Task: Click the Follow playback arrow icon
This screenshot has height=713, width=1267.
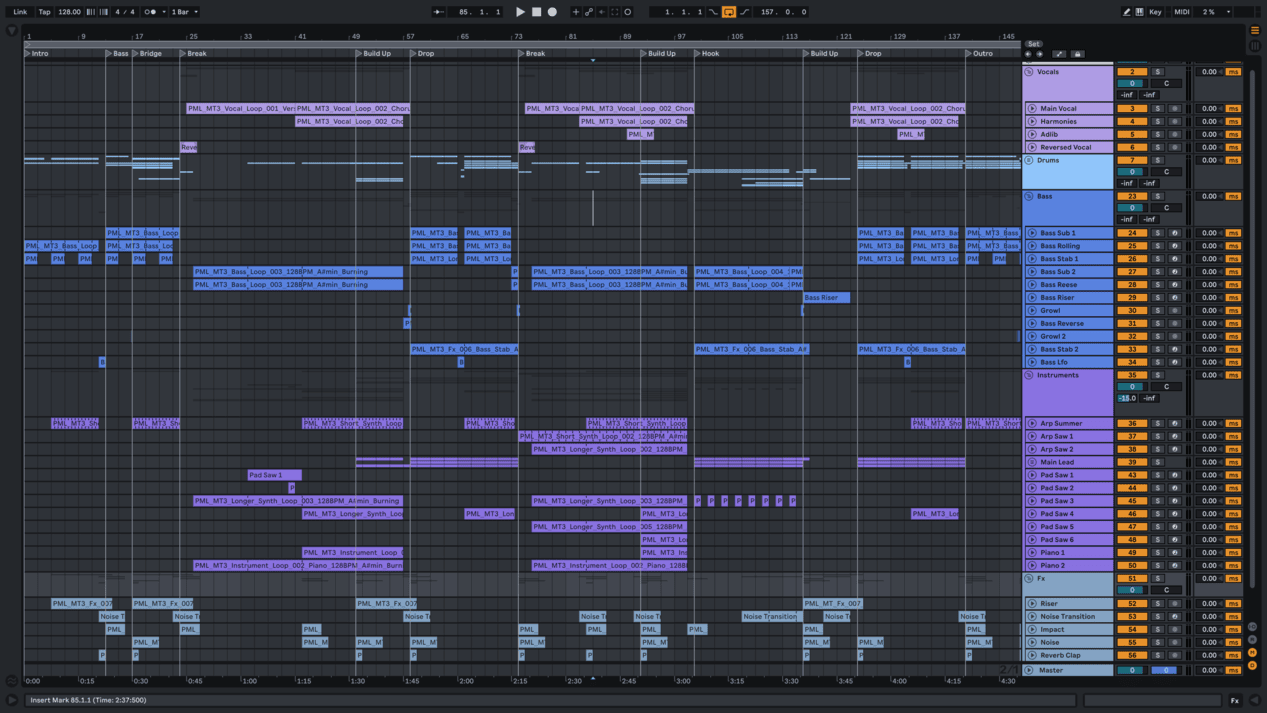Action: (x=438, y=12)
